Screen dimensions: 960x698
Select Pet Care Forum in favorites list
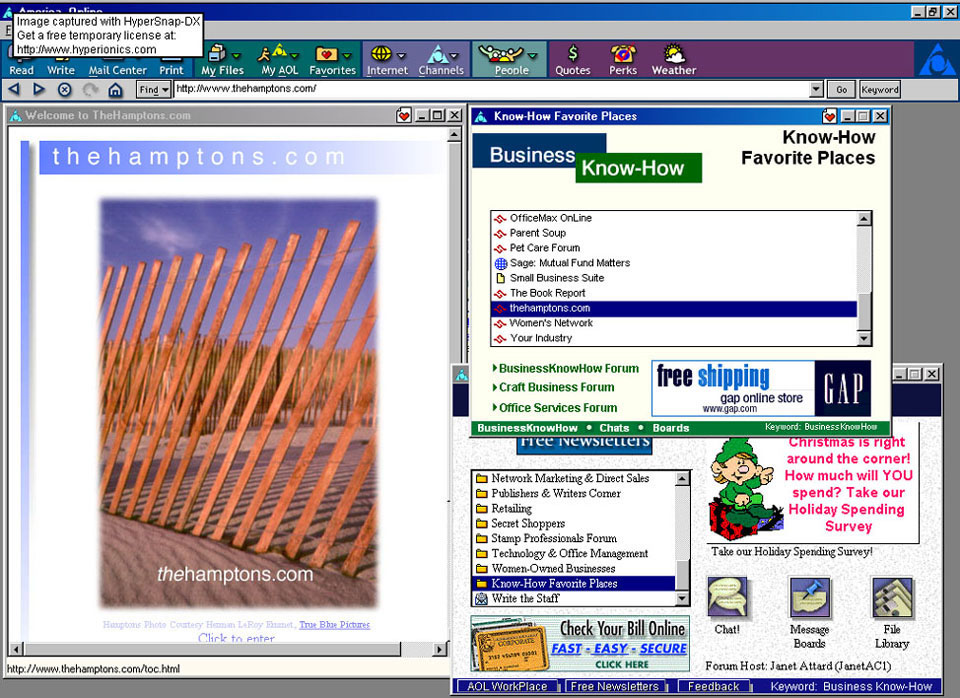(x=544, y=248)
